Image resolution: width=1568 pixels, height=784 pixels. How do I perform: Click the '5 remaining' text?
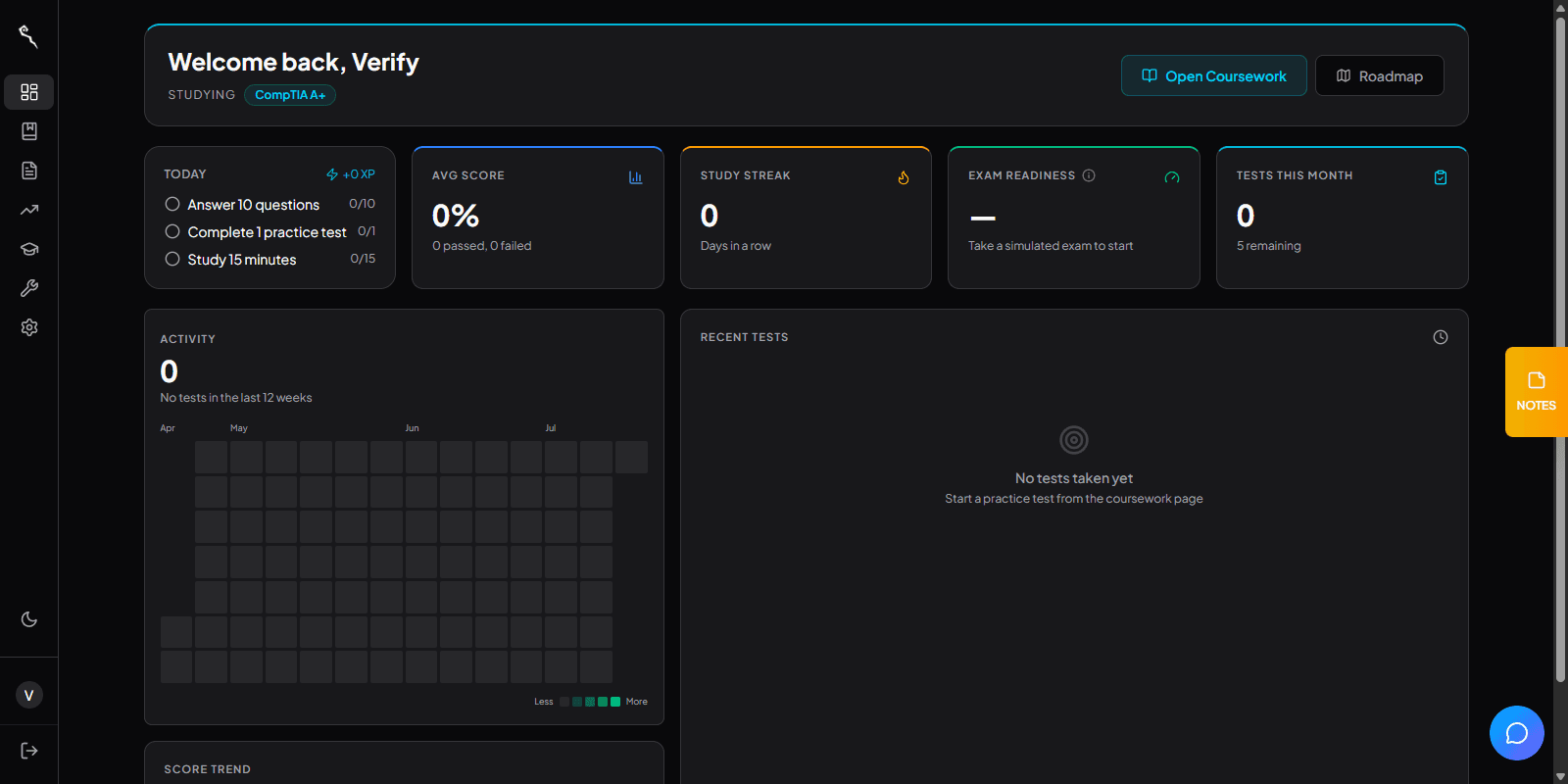(1269, 246)
